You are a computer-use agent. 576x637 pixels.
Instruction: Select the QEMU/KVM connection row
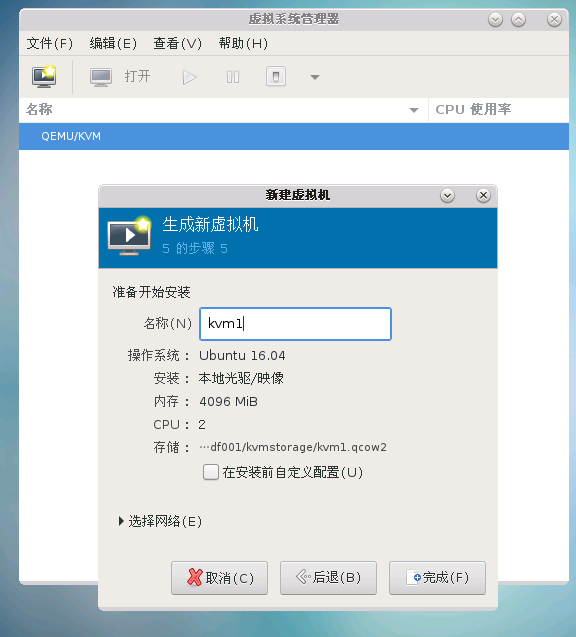point(294,136)
